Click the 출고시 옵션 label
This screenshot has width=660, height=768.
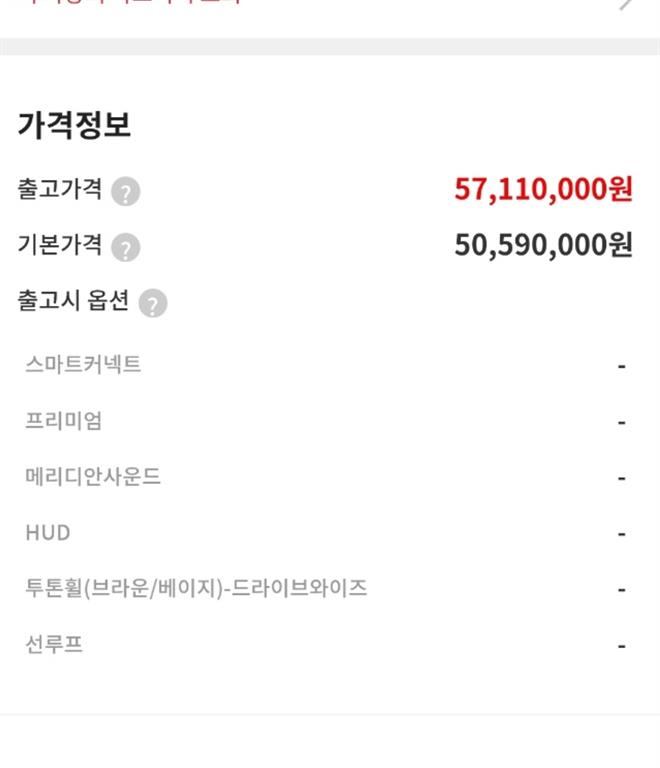tap(73, 301)
